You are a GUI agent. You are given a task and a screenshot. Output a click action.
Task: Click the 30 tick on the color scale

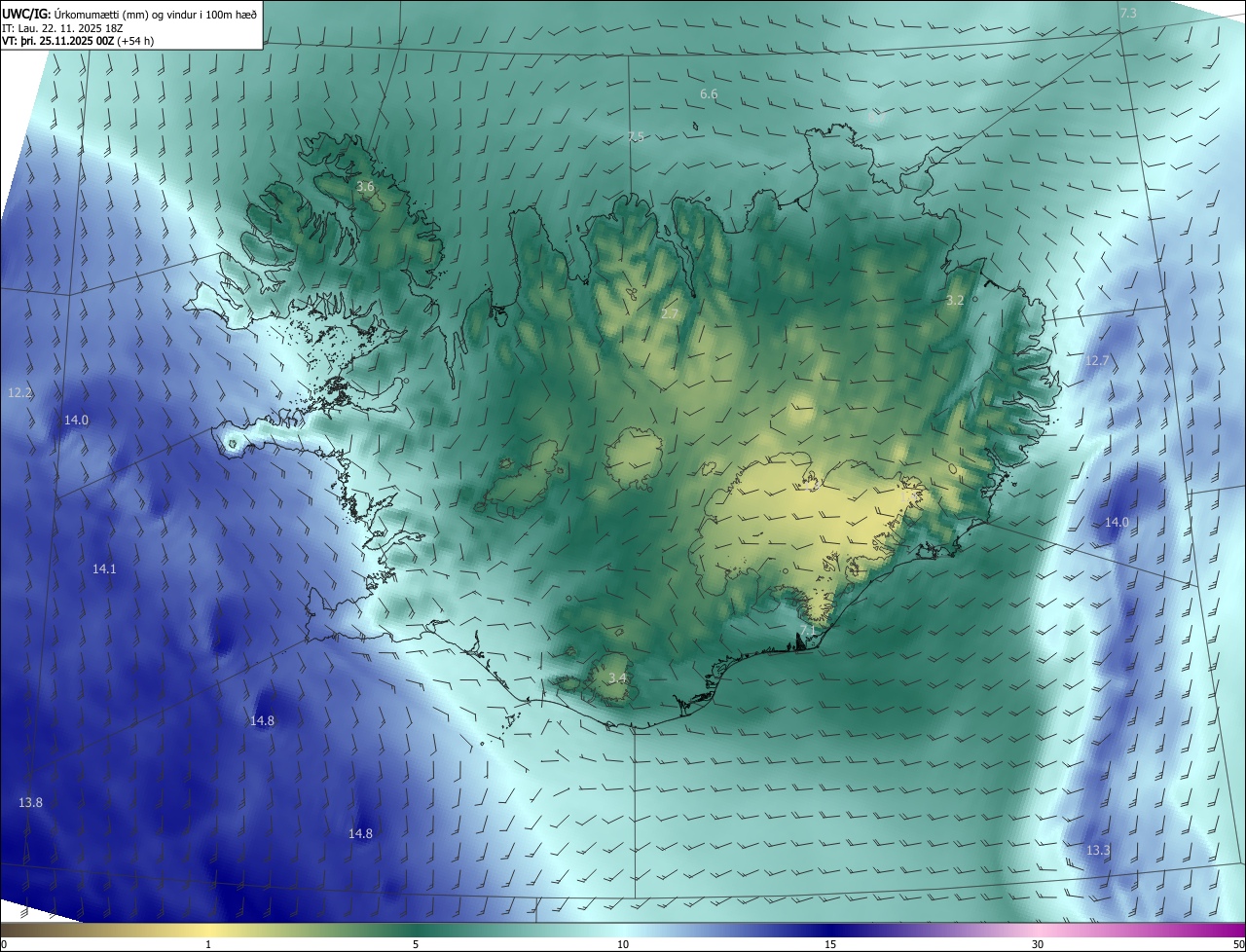click(1038, 945)
